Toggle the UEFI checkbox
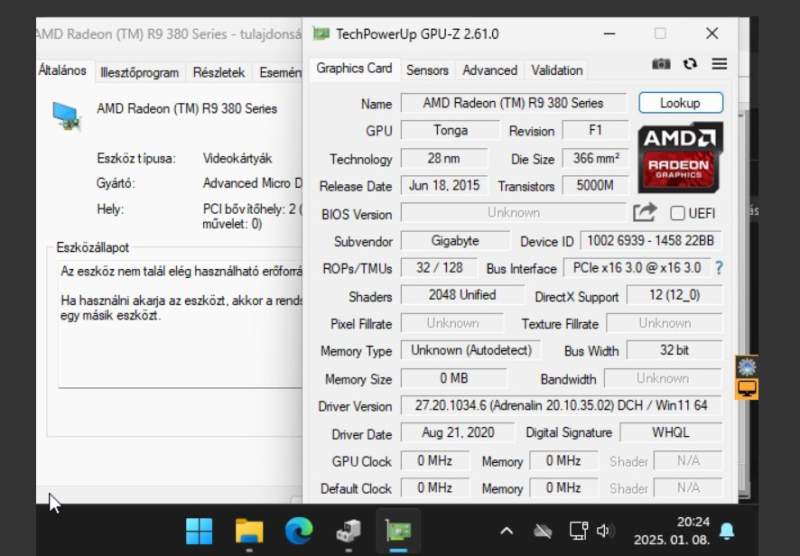 pyautogui.click(x=677, y=213)
